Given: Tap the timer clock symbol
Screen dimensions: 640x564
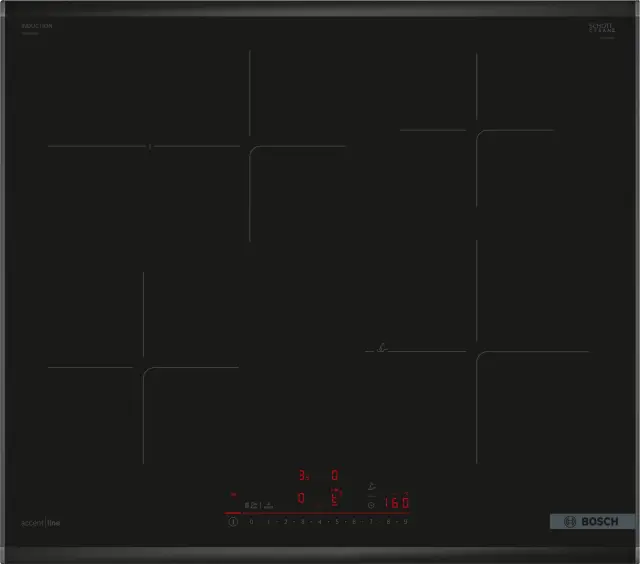Looking at the screenshot, I should pos(372,505).
